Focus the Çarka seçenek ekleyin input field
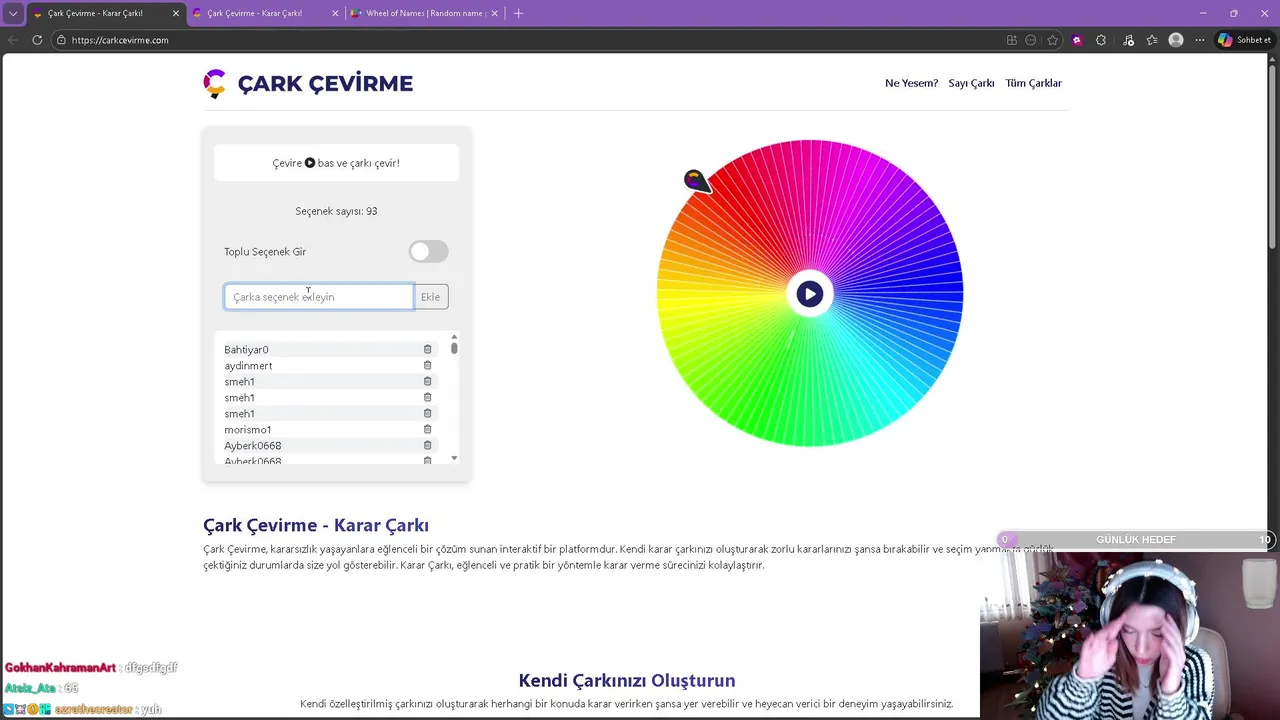This screenshot has width=1280, height=720. [x=319, y=297]
